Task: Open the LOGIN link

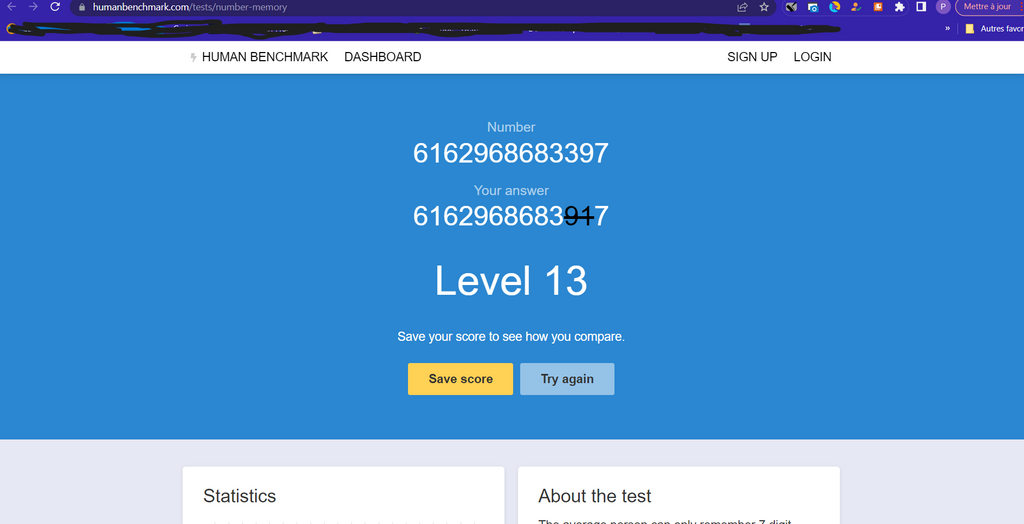Action: click(812, 57)
